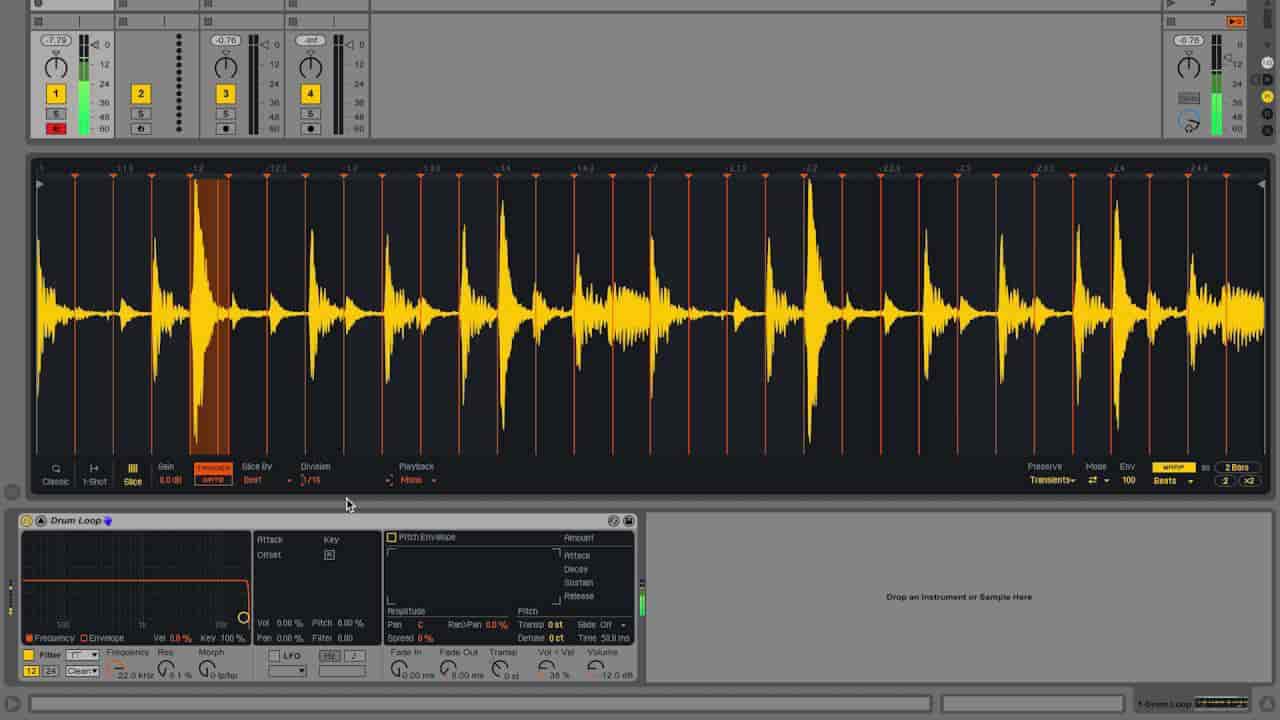Expand the Preserve Transients dropdown
Viewport: 1280px width, 720px height.
1053,481
